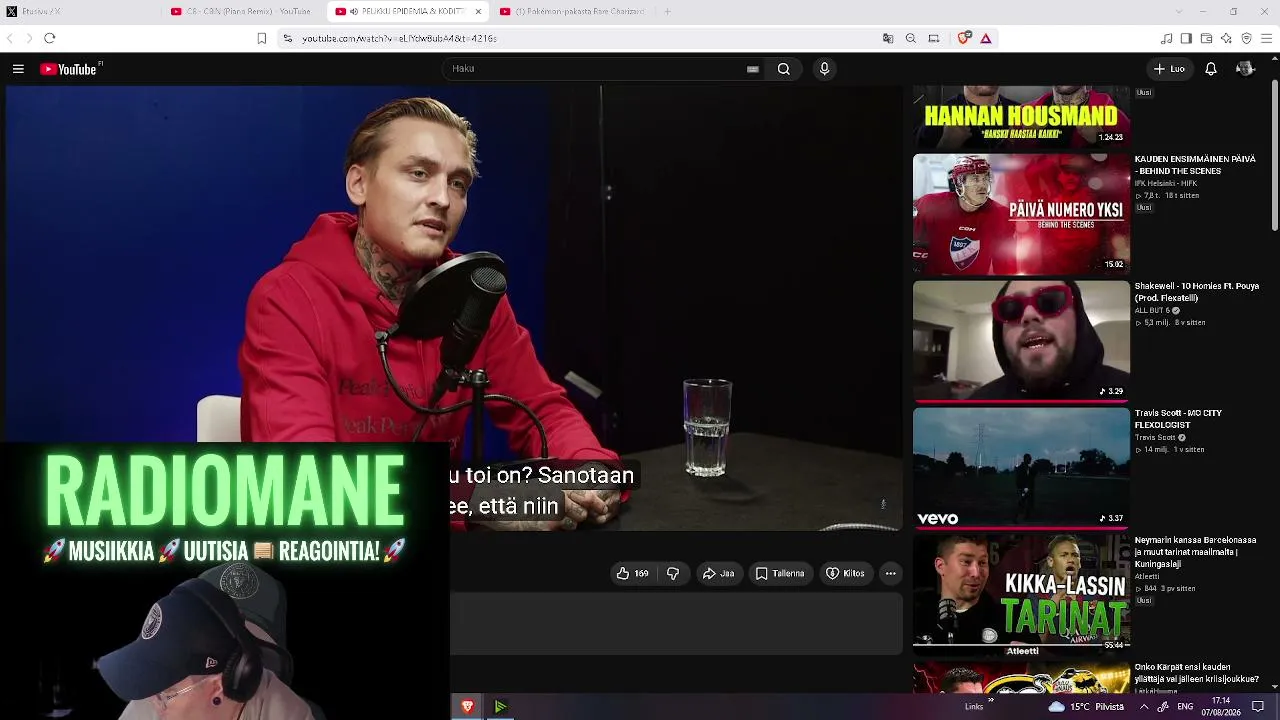The height and width of the screenshot is (720, 1280).
Task: Go forward in browser history
Action: 28,38
